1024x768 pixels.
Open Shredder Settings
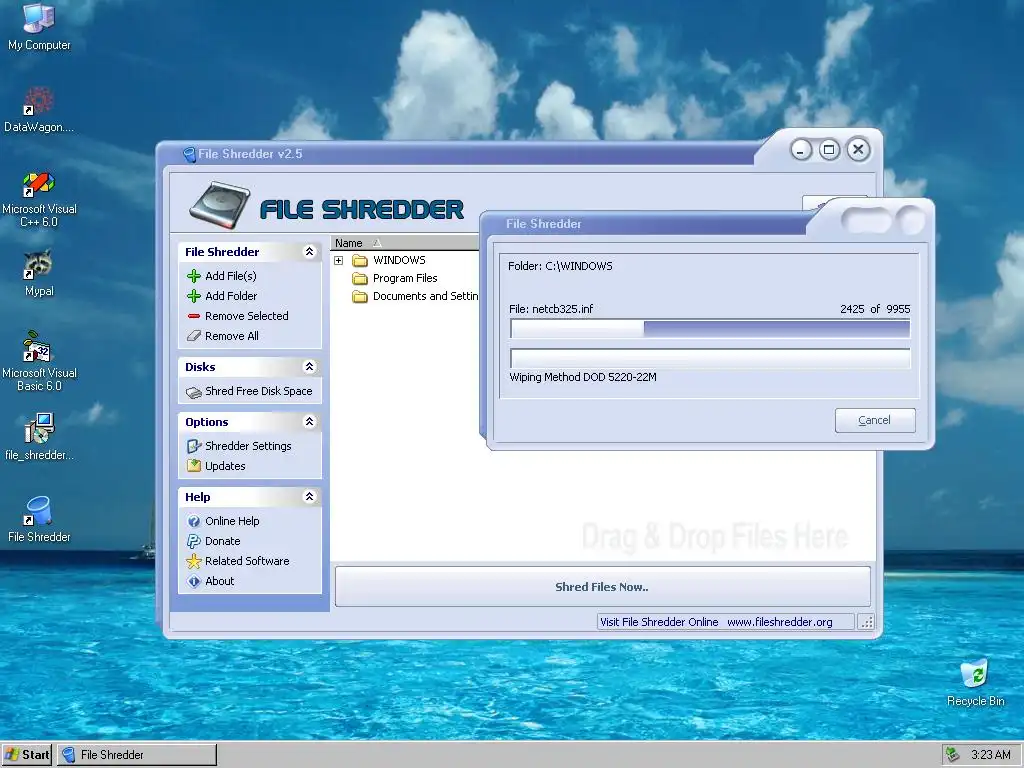pos(248,446)
